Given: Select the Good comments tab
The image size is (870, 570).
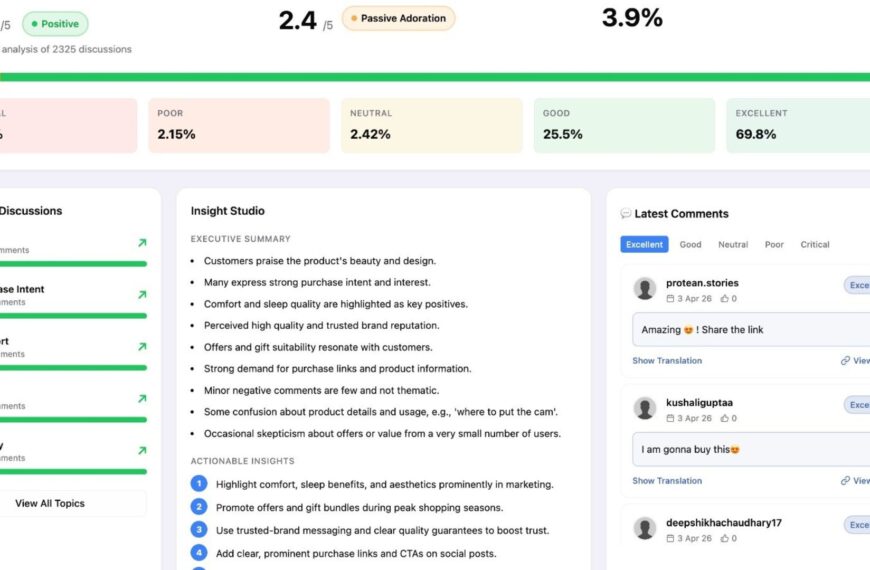Looking at the screenshot, I should tap(690, 245).
